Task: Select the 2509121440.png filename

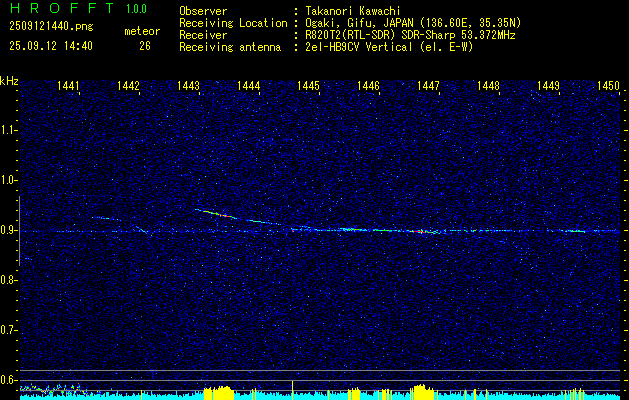Action: coord(50,28)
